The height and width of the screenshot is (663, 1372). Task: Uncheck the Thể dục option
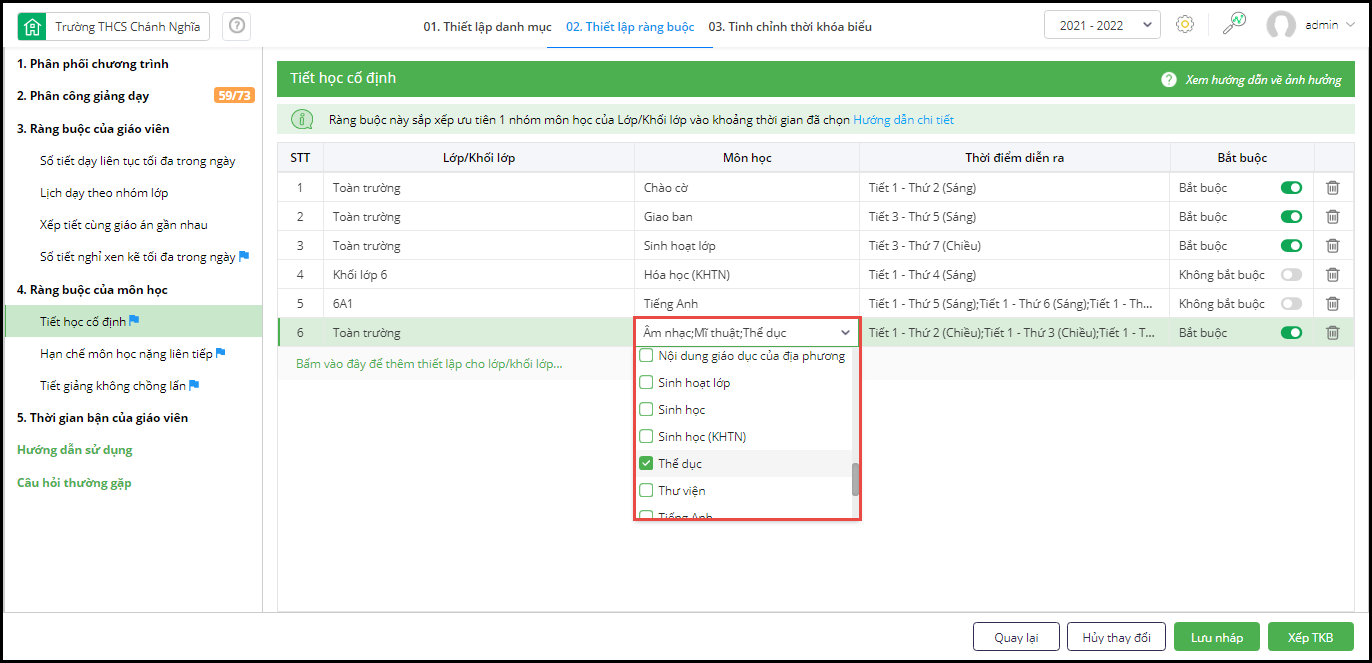pos(646,464)
